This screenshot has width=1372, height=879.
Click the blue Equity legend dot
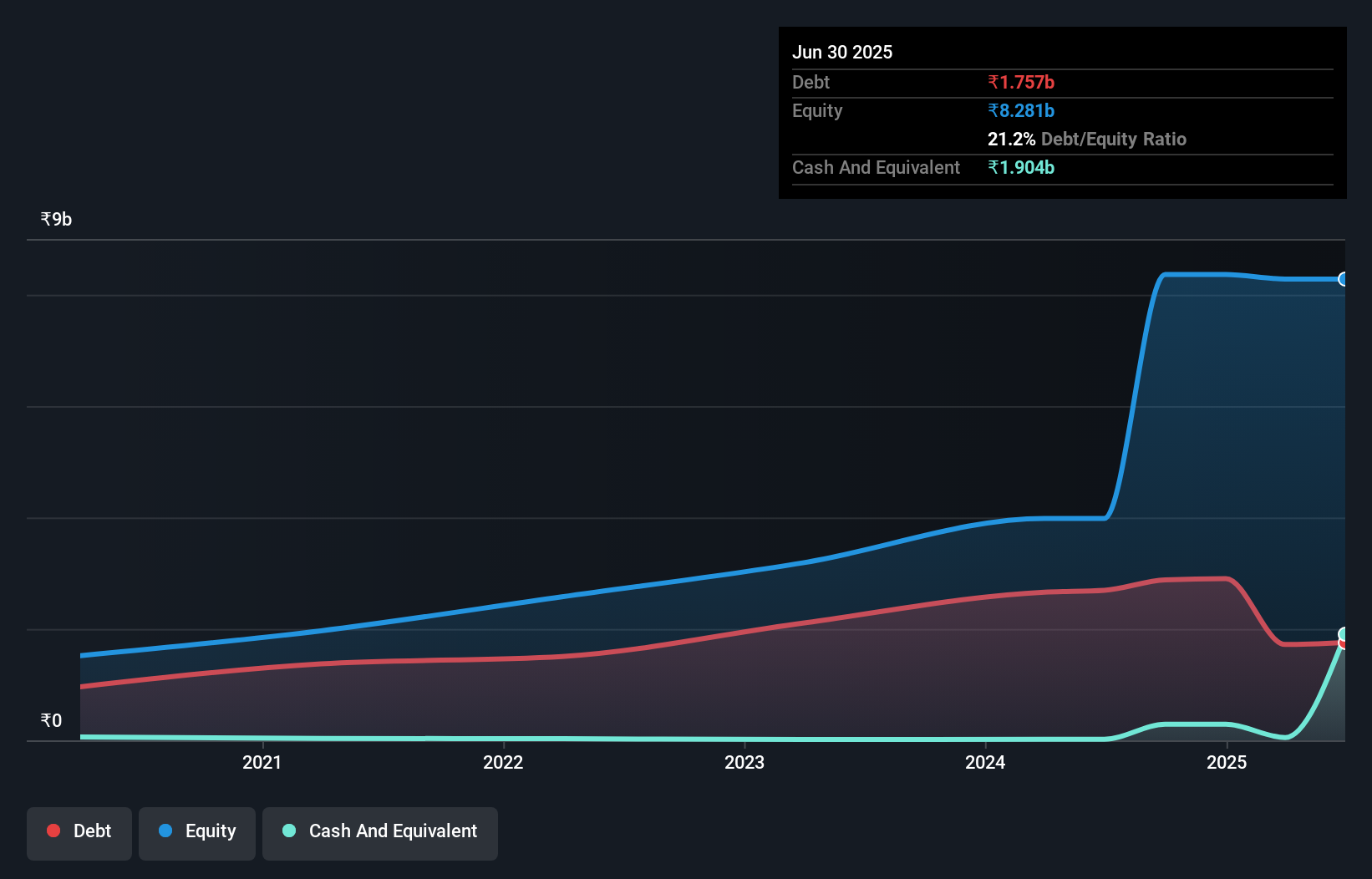[165, 831]
